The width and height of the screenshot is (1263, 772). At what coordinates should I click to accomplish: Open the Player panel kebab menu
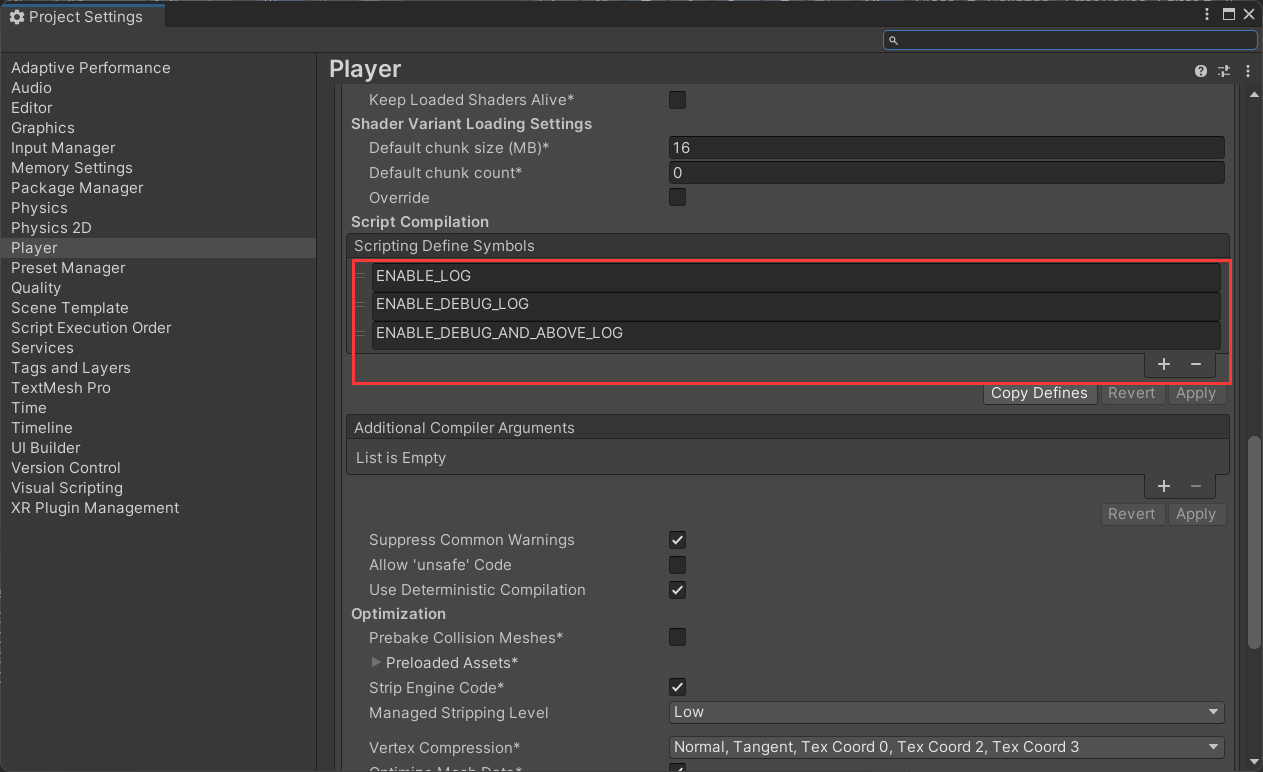point(1248,71)
